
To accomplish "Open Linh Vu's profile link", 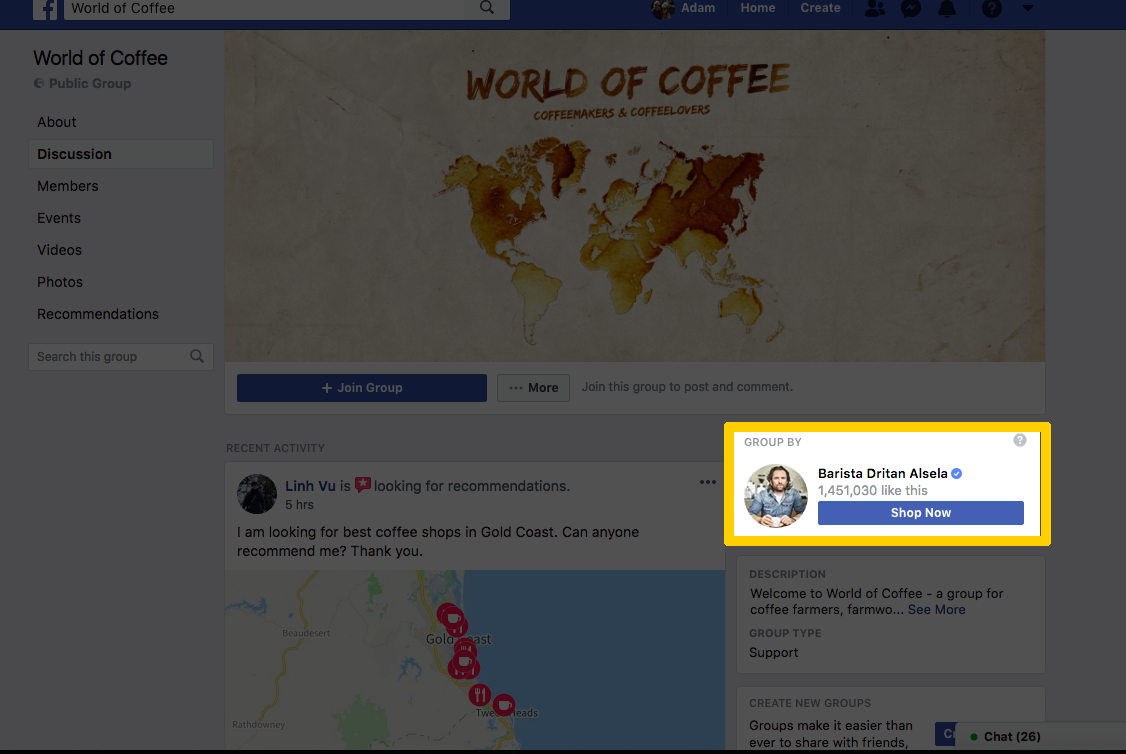I will 310,486.
